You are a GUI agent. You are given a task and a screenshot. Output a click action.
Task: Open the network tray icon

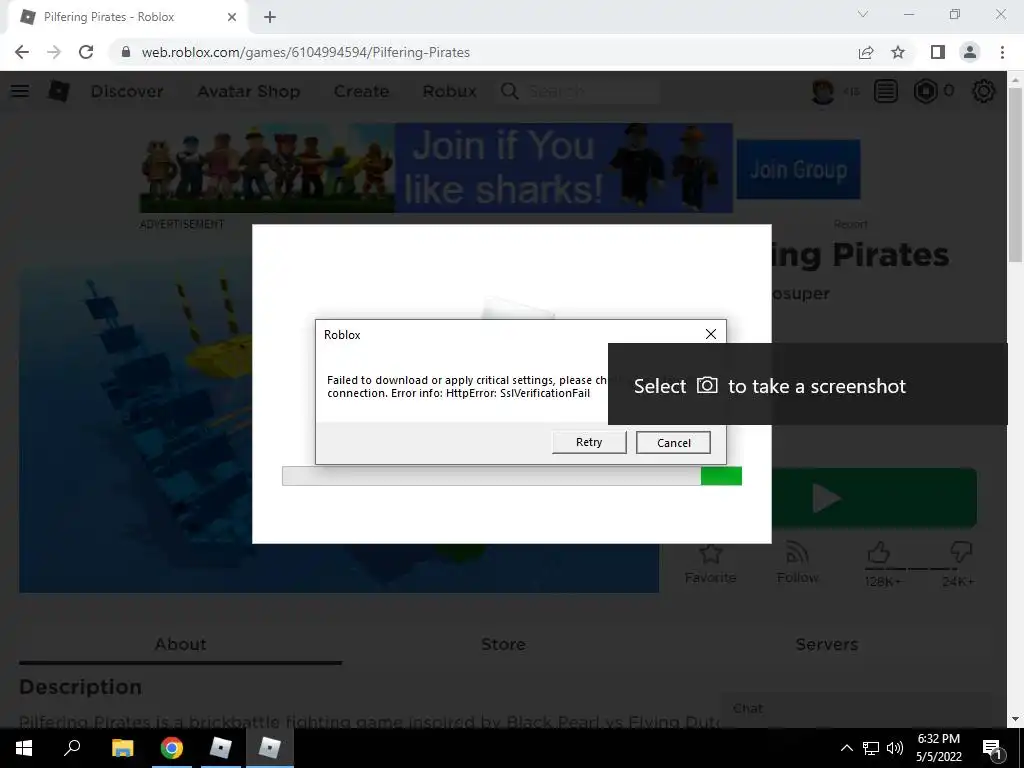pos(871,748)
